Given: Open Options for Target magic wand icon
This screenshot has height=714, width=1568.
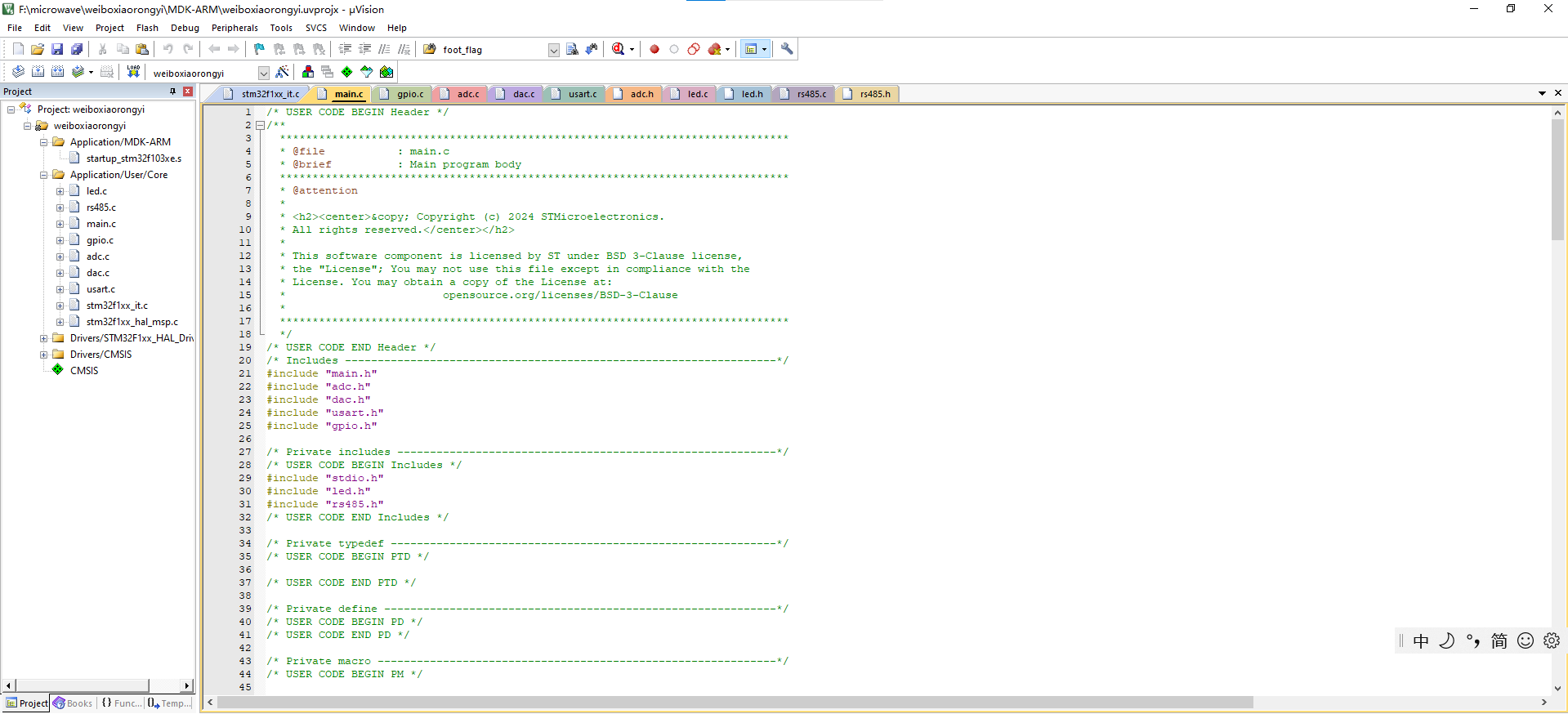Looking at the screenshot, I should point(282,72).
